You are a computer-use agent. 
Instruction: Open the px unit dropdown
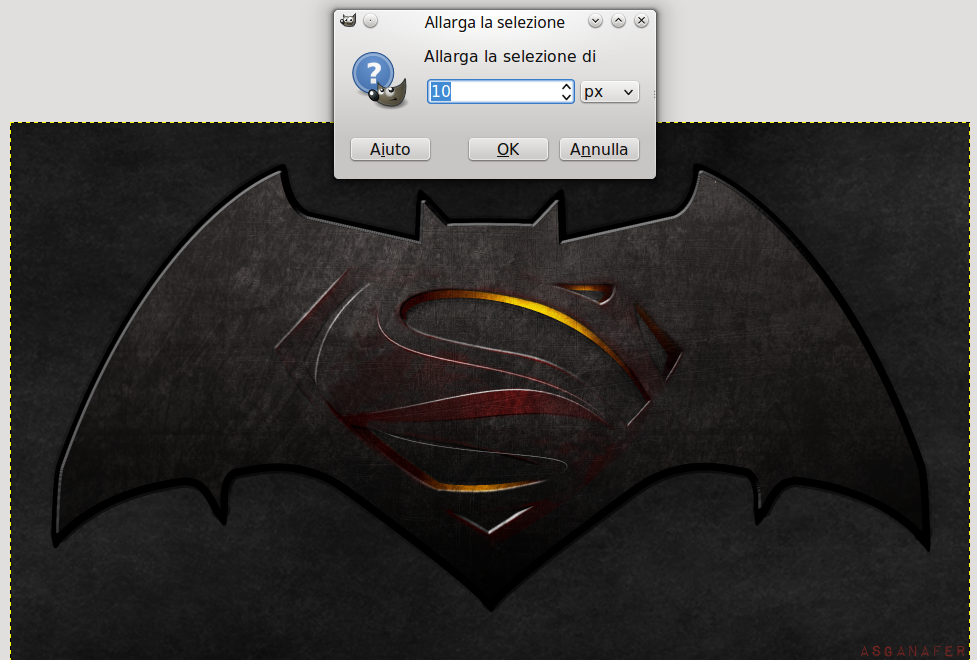pyautogui.click(x=609, y=92)
